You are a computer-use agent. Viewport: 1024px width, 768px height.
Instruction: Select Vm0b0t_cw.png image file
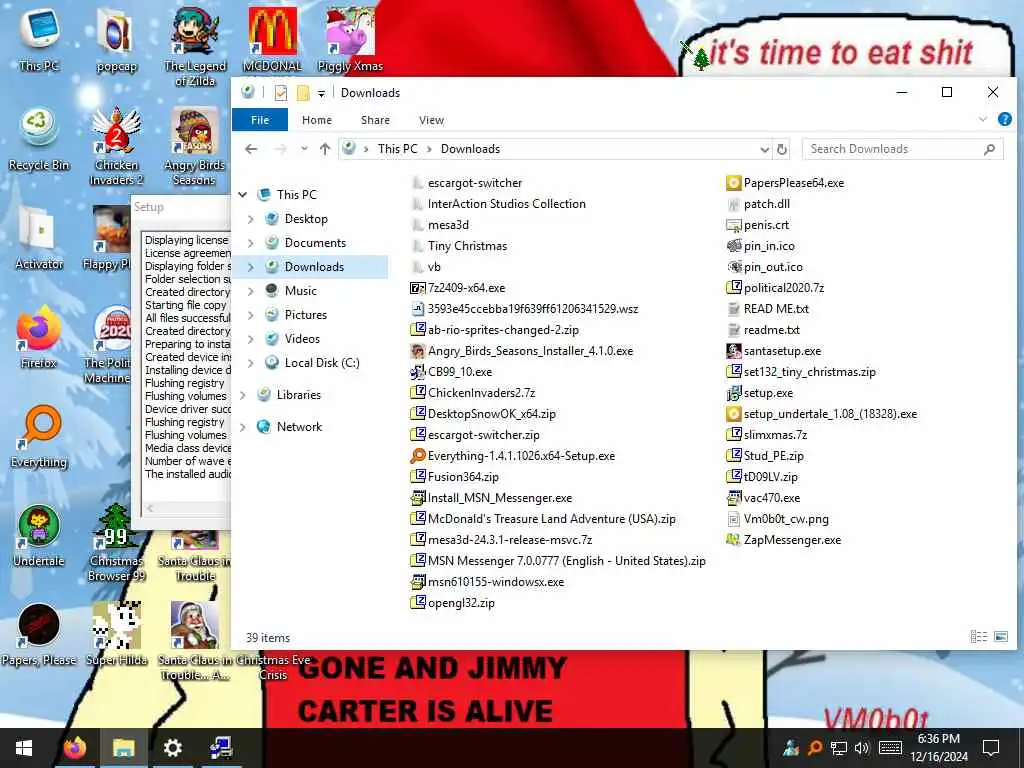(778, 519)
